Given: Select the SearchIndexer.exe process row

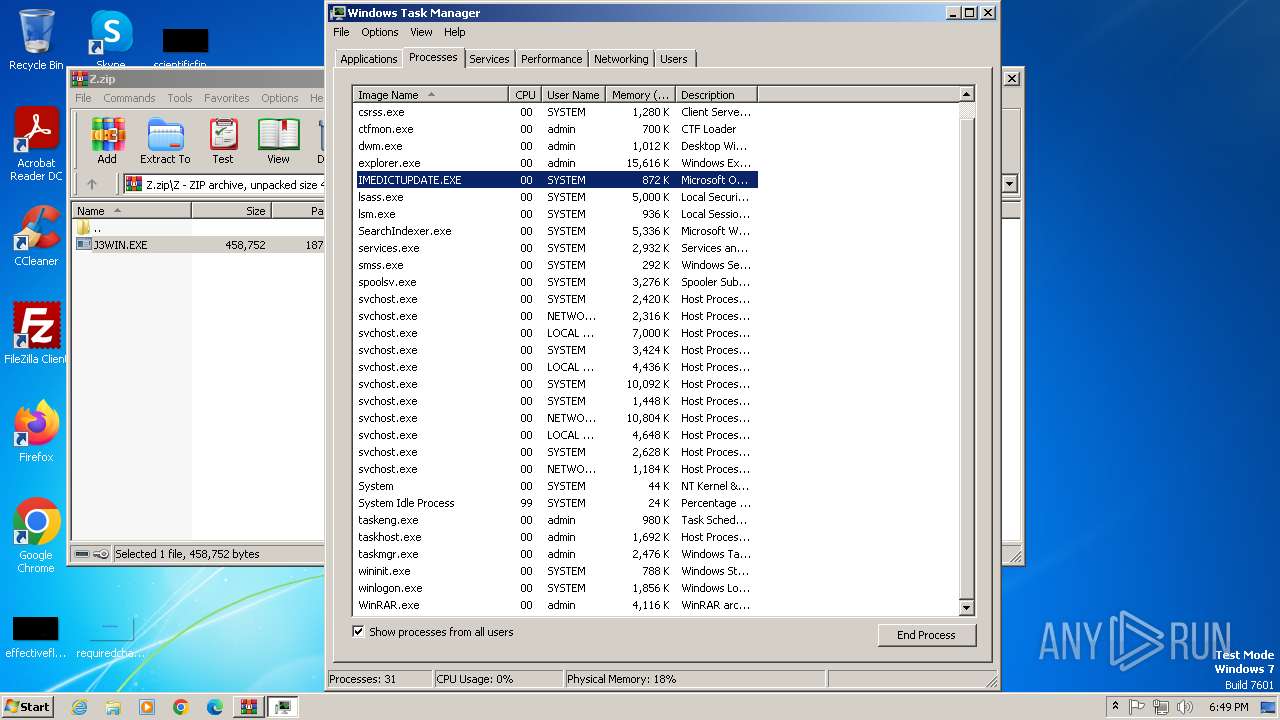Looking at the screenshot, I should point(556,231).
